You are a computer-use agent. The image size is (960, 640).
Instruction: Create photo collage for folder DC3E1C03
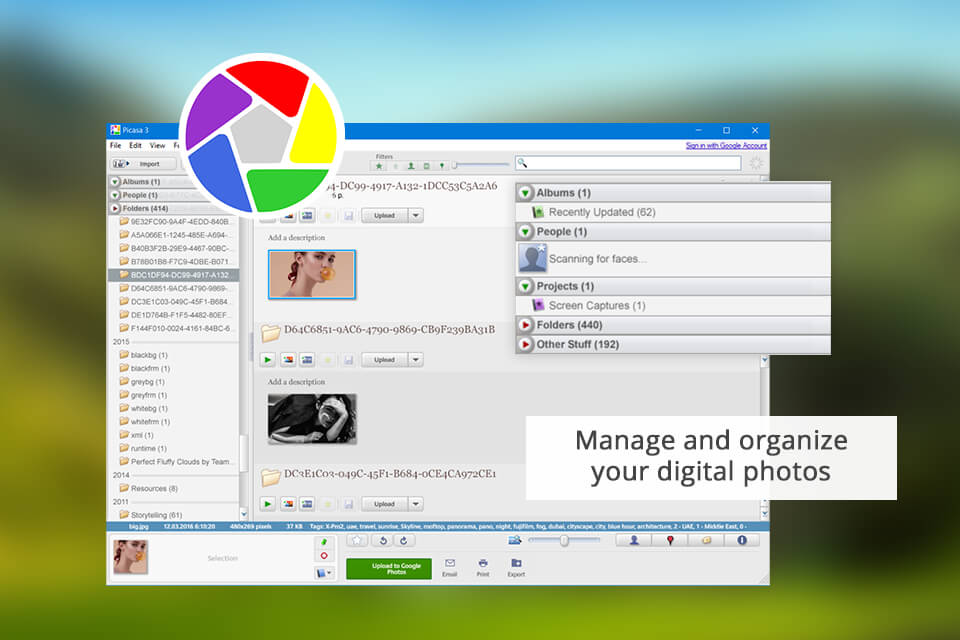(x=288, y=504)
